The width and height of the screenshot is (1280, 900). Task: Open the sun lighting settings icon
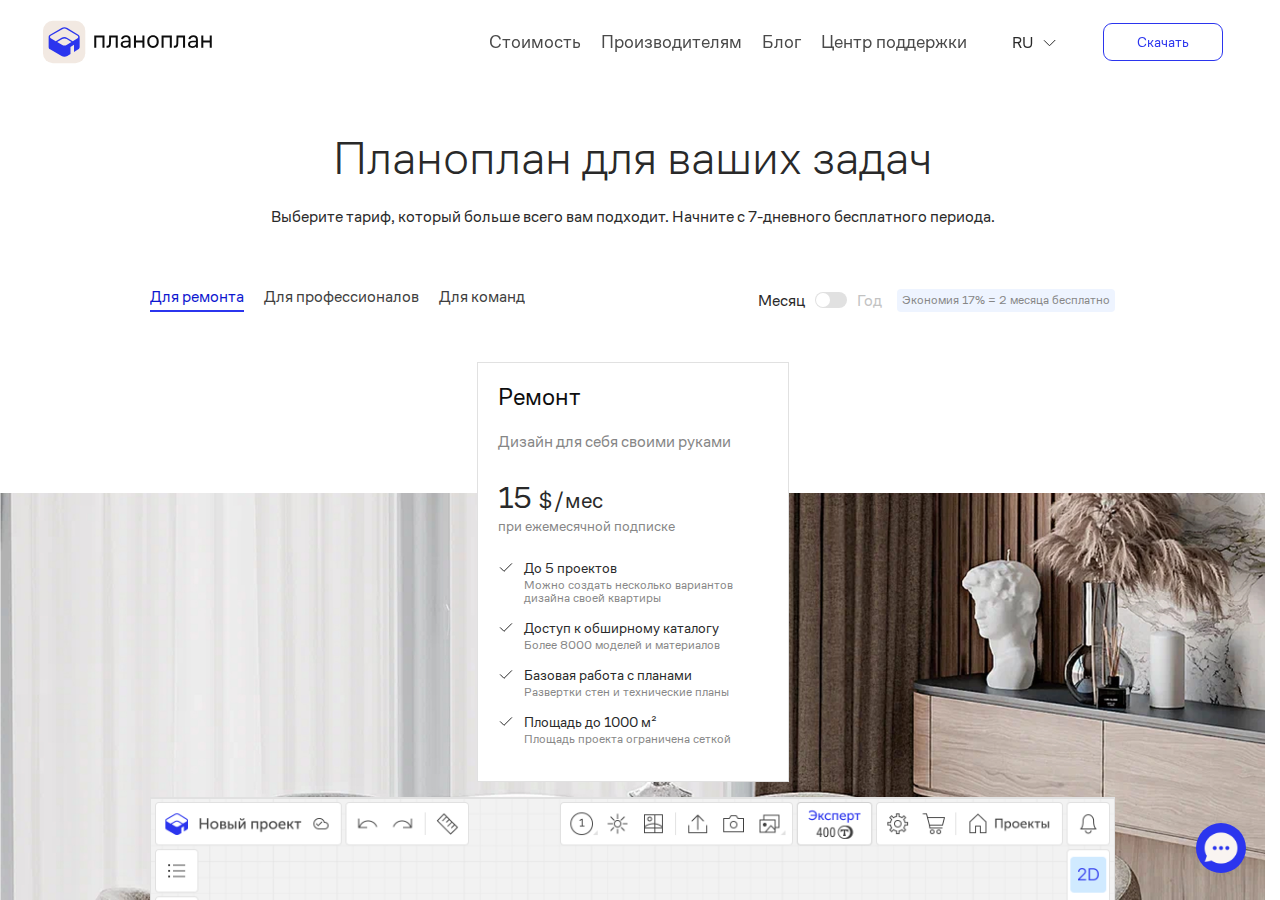click(x=617, y=824)
